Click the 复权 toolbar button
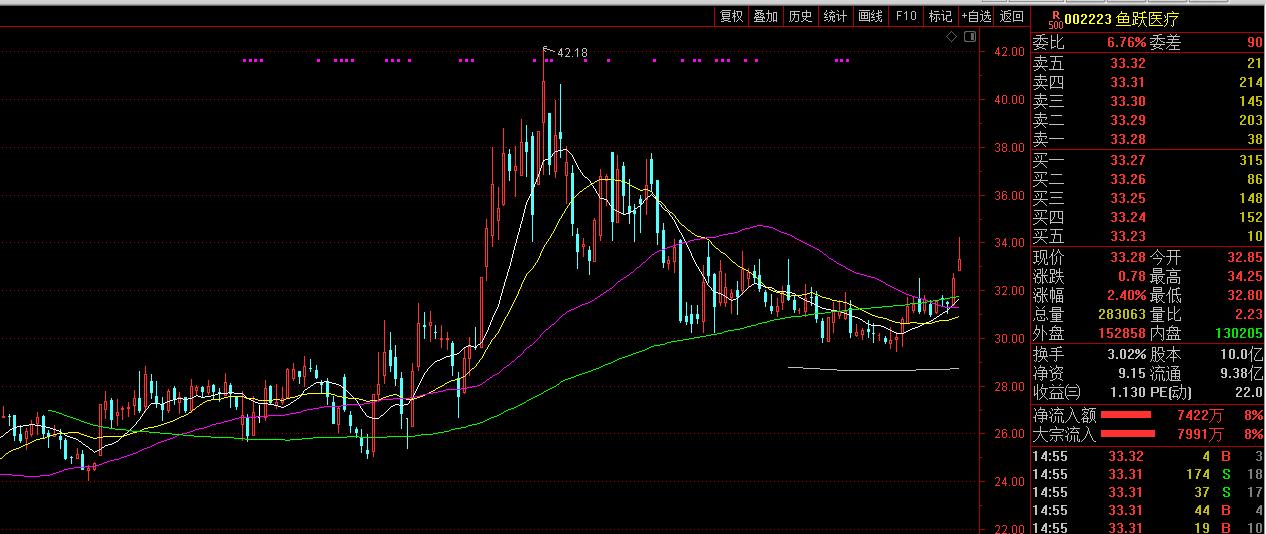1266x534 pixels. point(731,16)
